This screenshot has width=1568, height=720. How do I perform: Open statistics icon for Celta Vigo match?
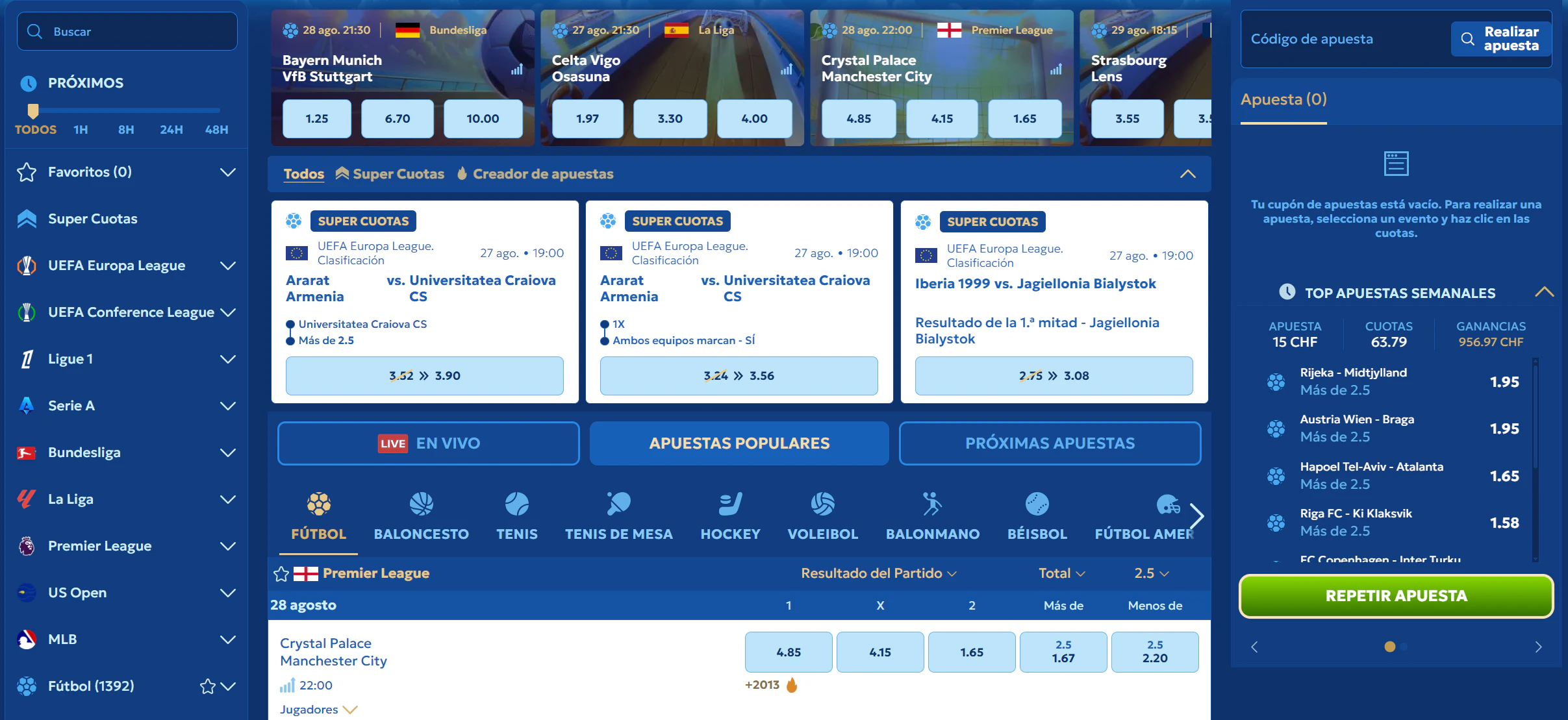point(787,69)
